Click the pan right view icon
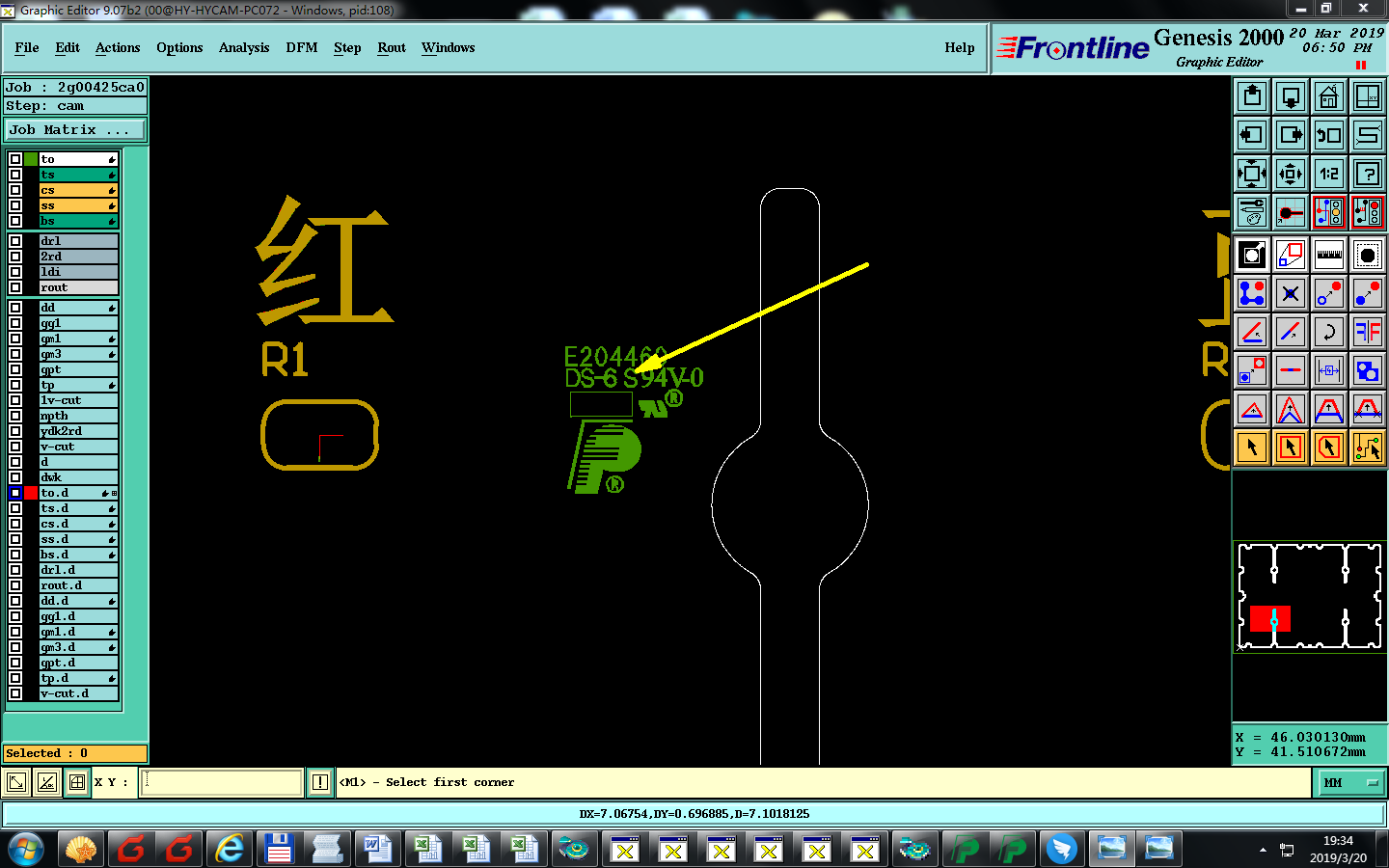Image resolution: width=1389 pixels, height=868 pixels. tap(1291, 135)
